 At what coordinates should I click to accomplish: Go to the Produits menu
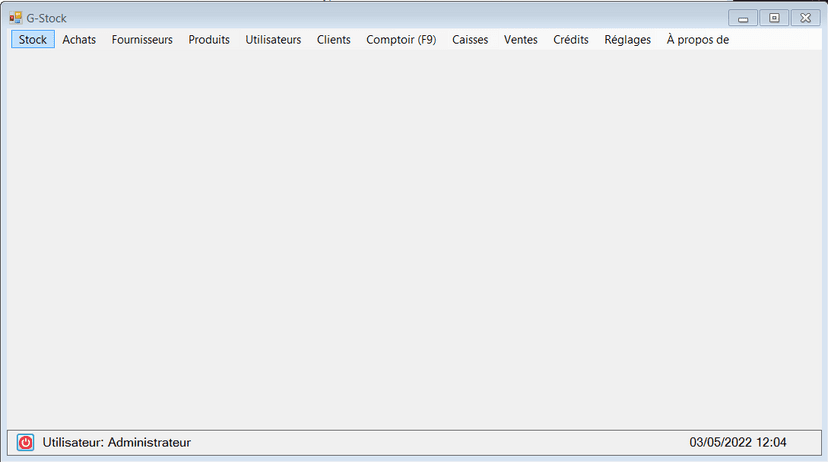click(x=209, y=40)
